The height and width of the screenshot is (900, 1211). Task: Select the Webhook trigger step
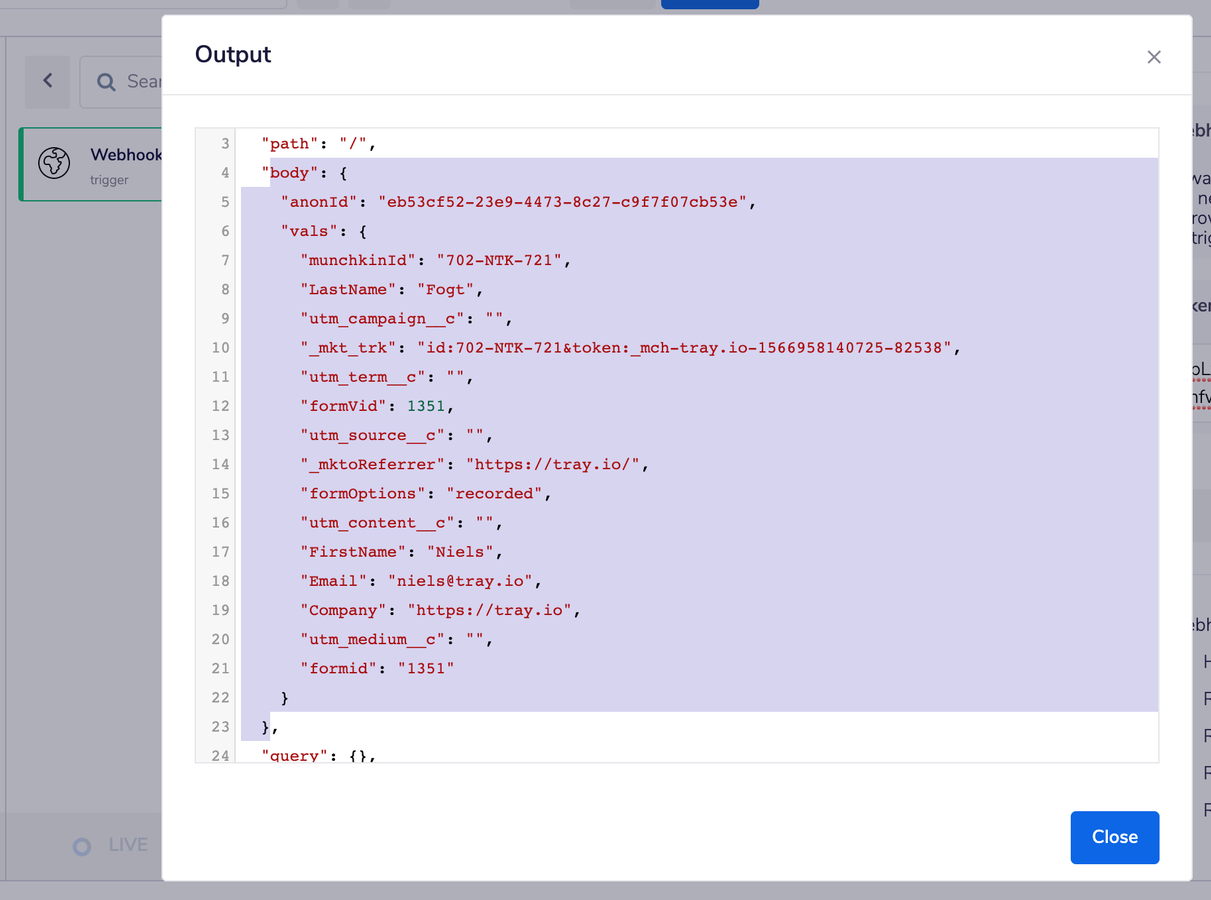pos(91,164)
